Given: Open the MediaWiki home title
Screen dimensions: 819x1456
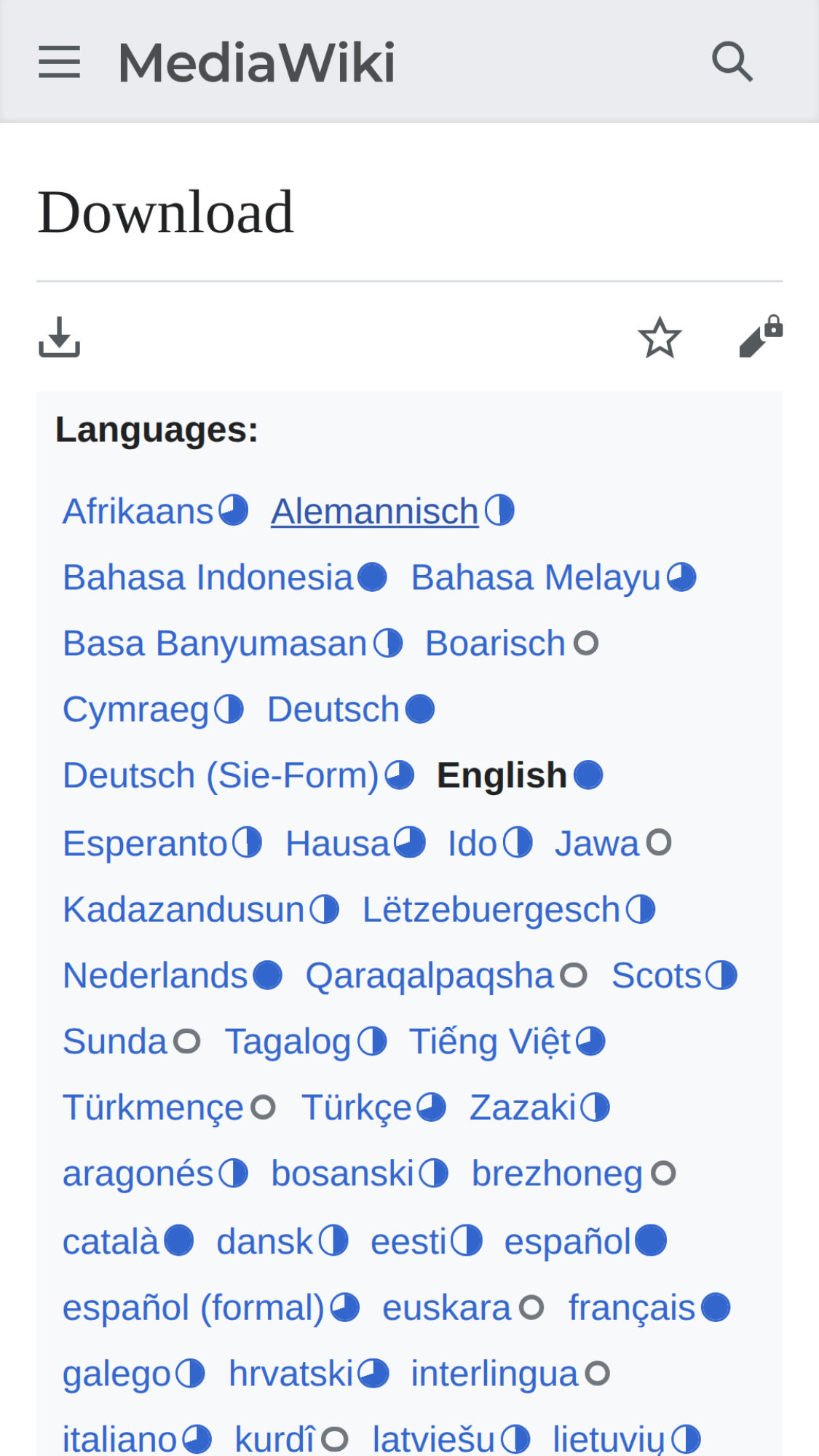Looking at the screenshot, I should click(x=256, y=62).
